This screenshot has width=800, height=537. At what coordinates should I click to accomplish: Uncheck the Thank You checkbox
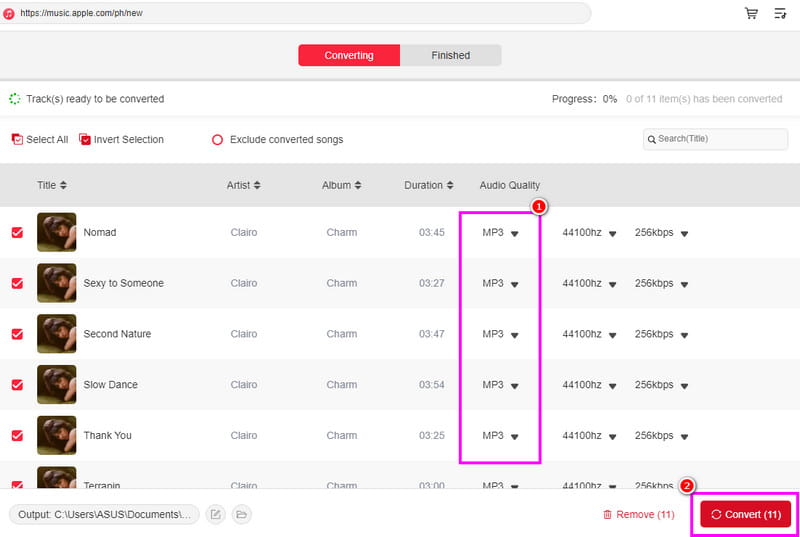click(17, 436)
